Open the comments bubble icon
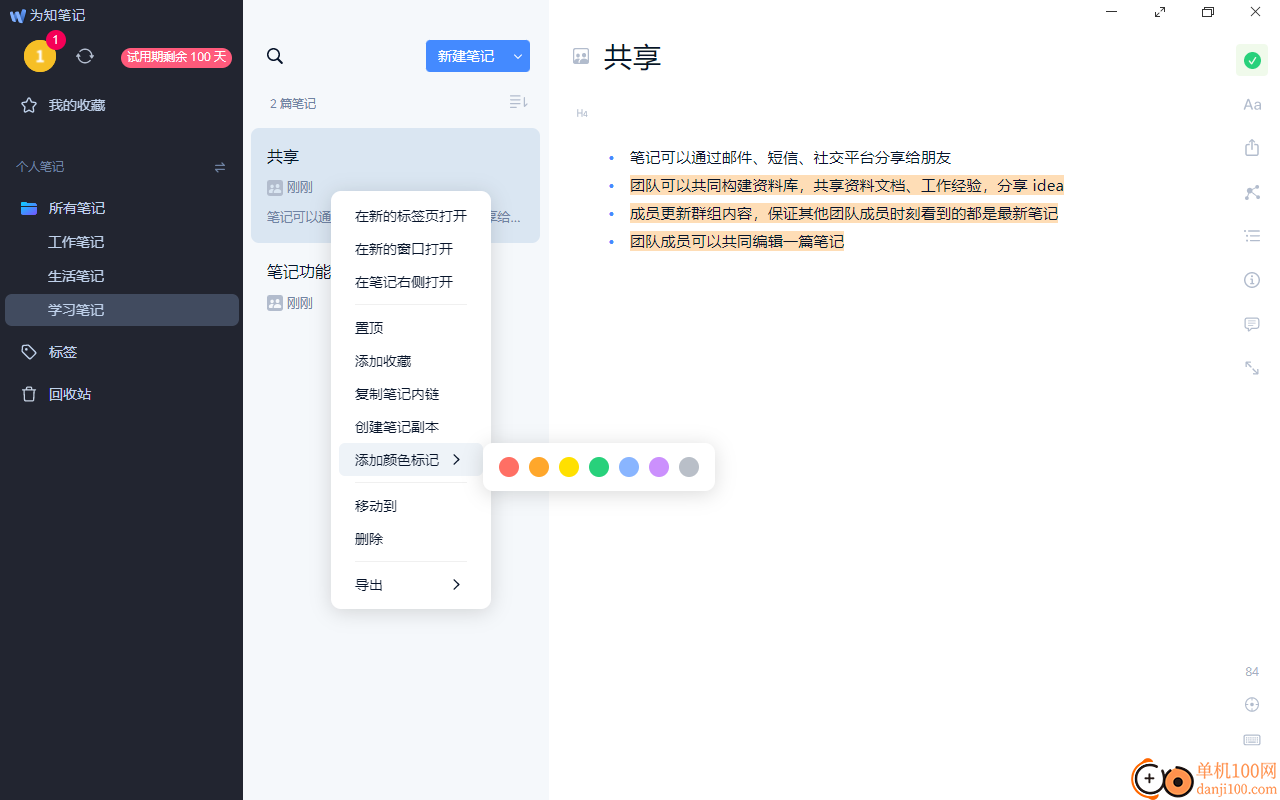Viewport: 1280px width, 800px height. click(1252, 324)
